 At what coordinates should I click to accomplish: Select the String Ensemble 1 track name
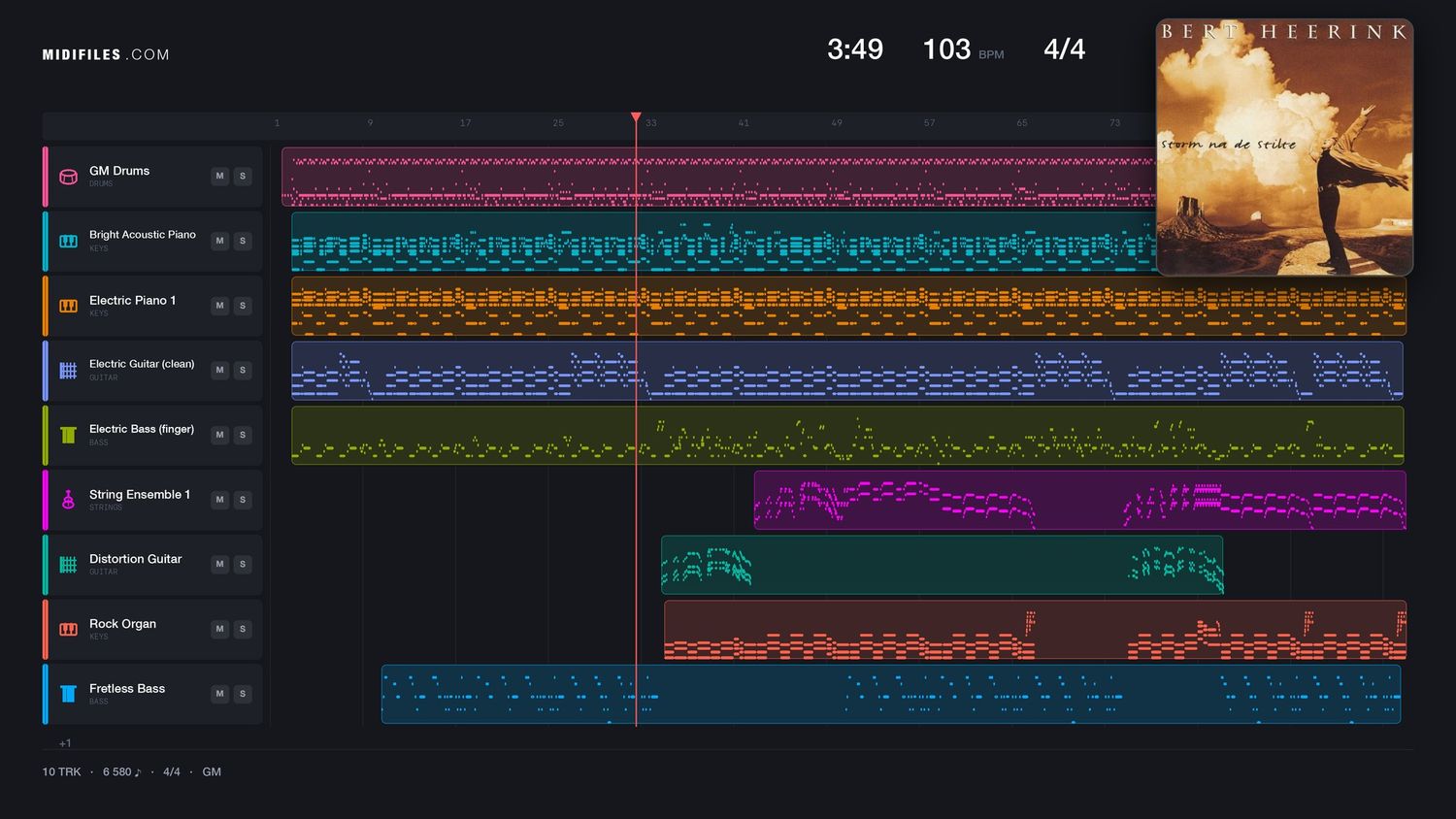point(140,495)
